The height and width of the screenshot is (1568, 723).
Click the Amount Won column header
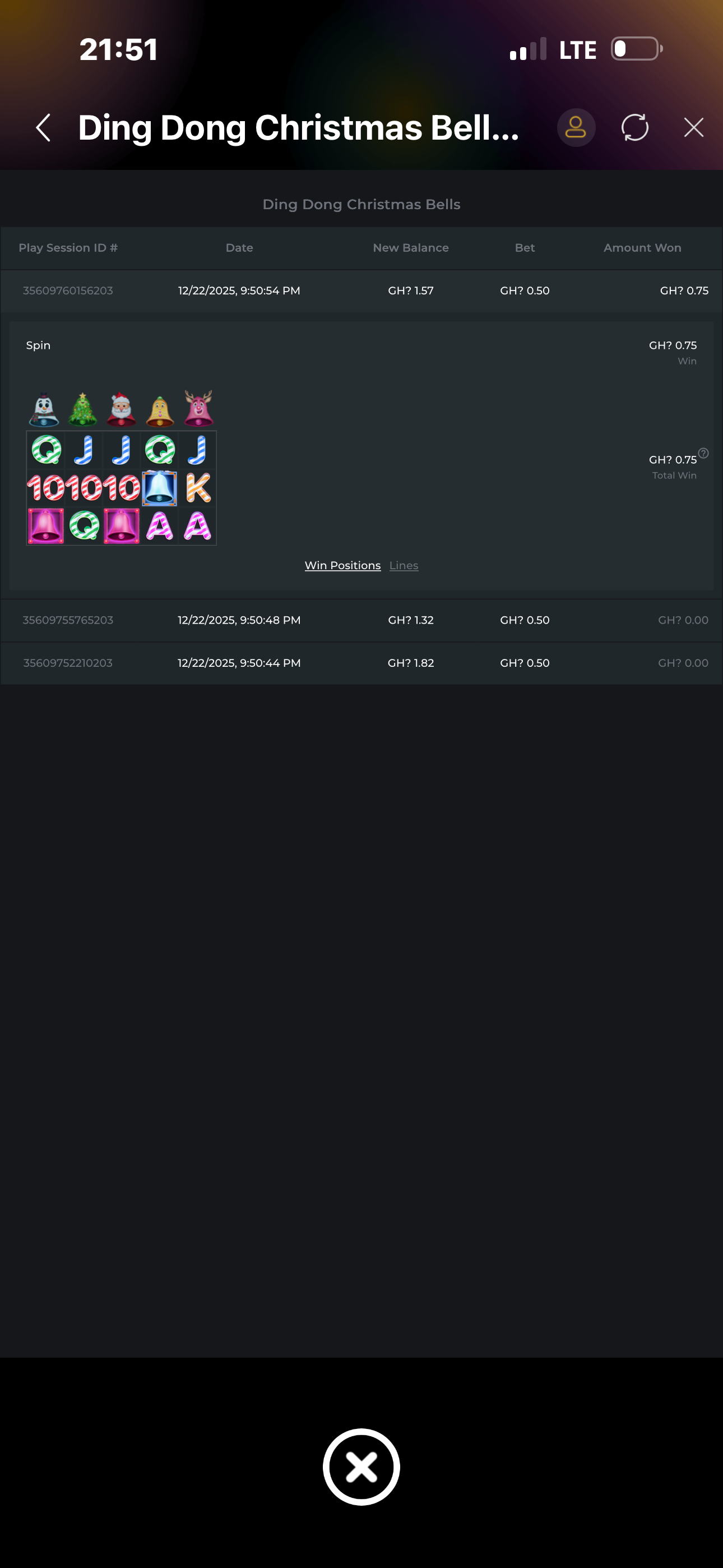(x=642, y=248)
